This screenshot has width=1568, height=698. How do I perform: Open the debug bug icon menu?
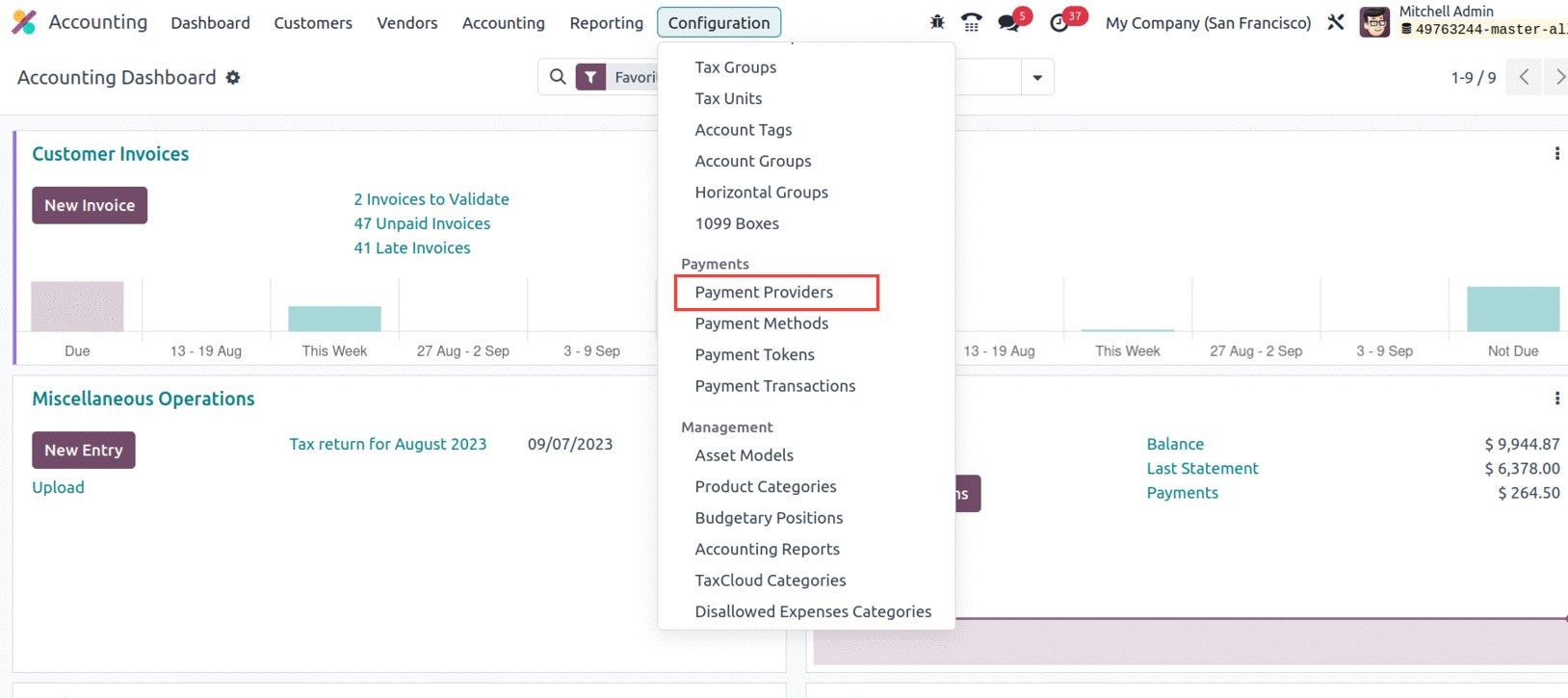point(937,22)
